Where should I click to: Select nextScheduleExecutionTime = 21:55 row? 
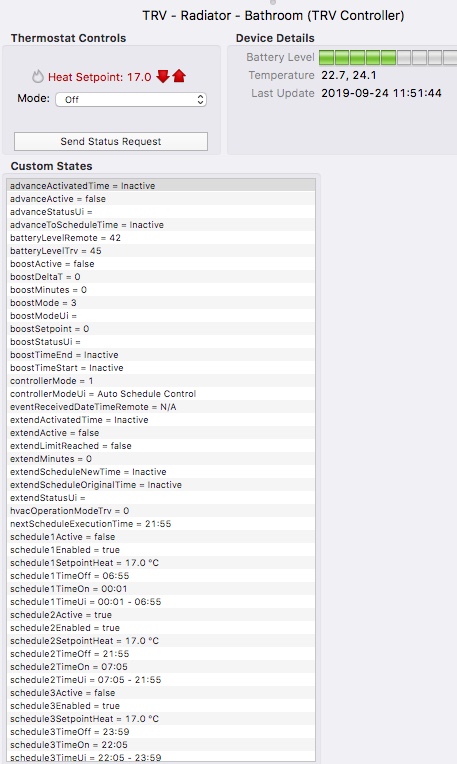[x=161, y=523]
